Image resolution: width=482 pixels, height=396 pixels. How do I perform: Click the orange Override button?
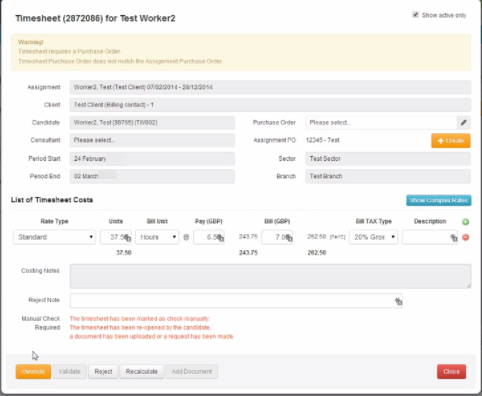click(33, 371)
